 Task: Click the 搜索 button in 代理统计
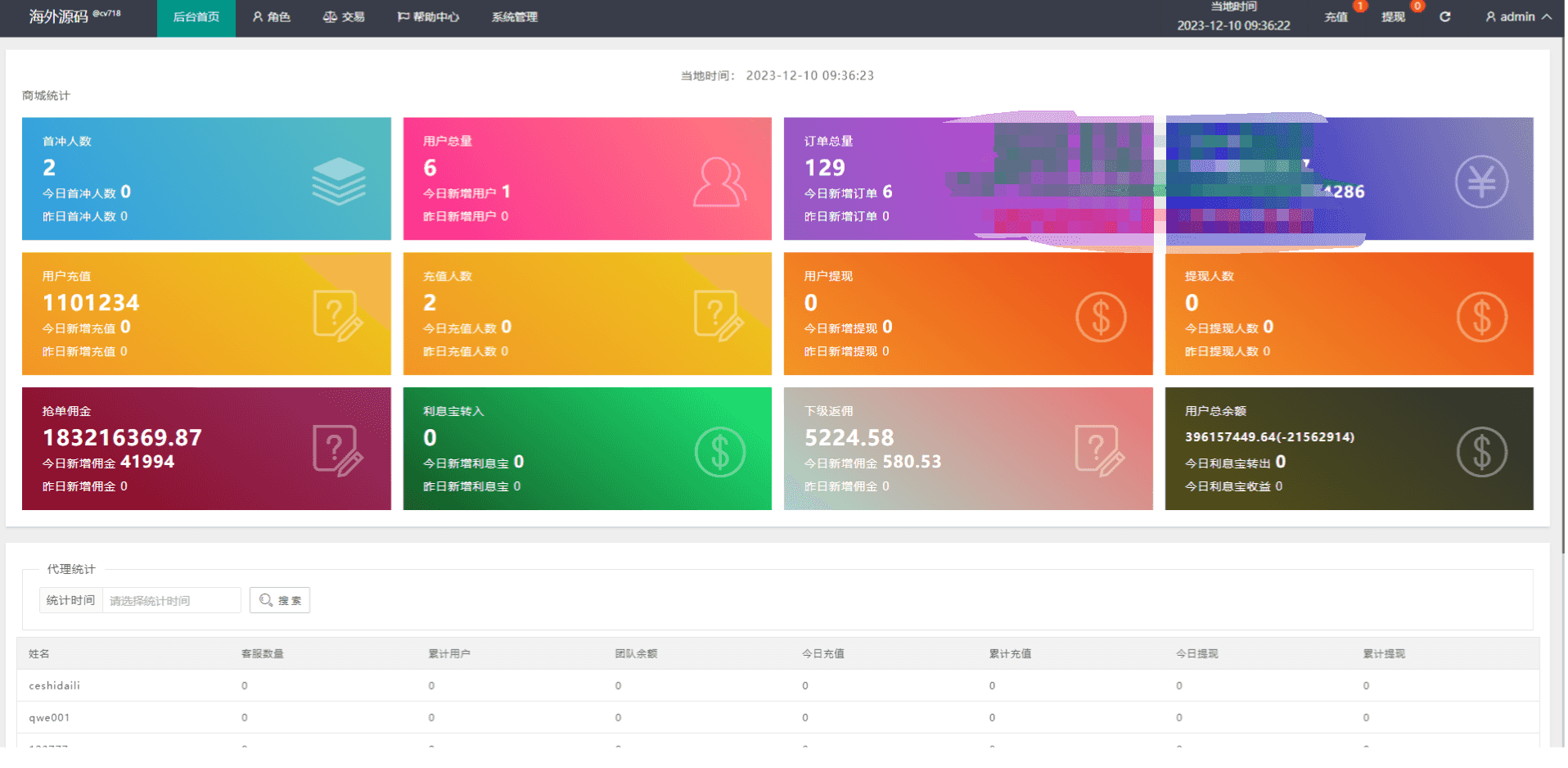coord(280,600)
